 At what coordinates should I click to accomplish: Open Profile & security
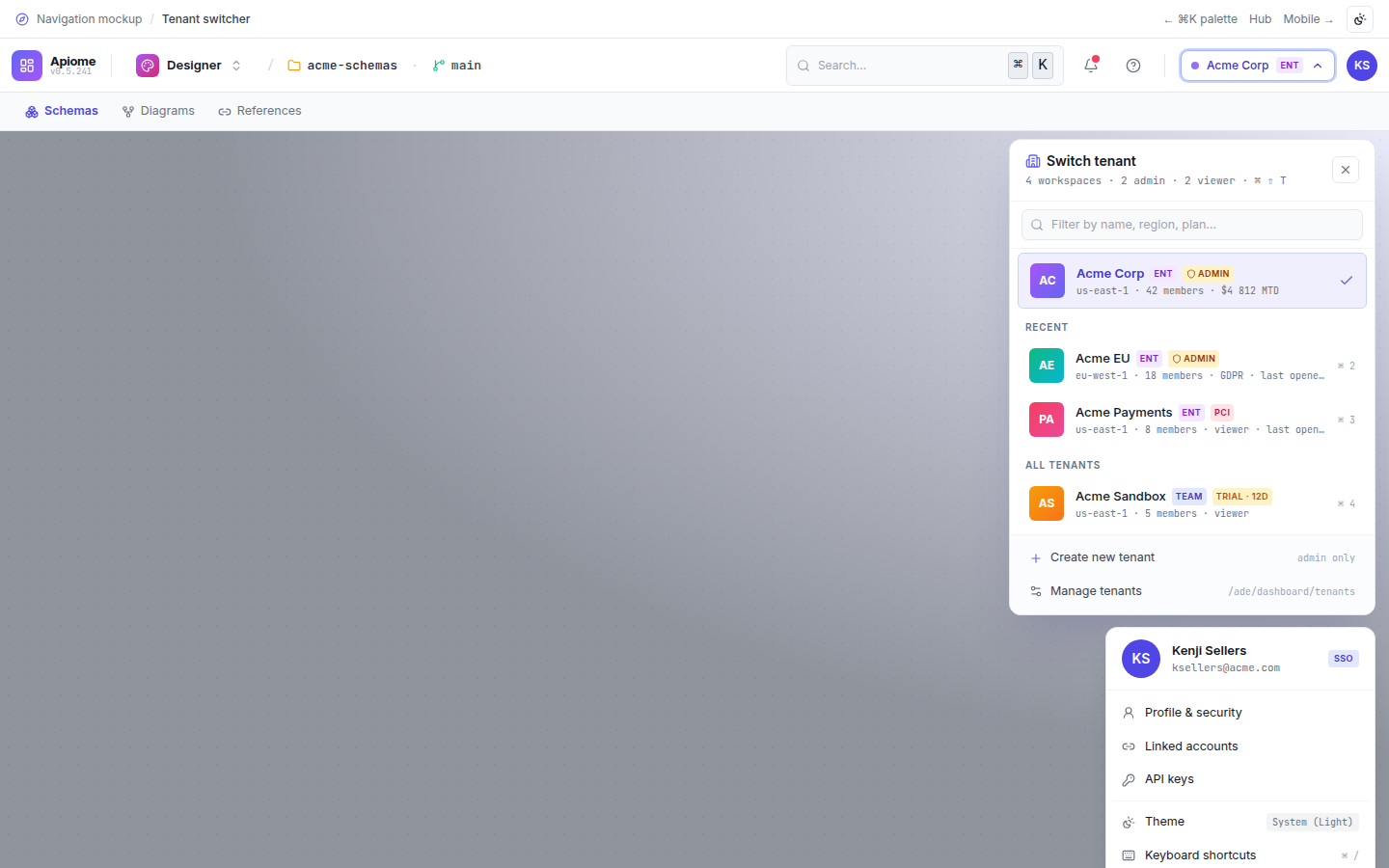1240,713
